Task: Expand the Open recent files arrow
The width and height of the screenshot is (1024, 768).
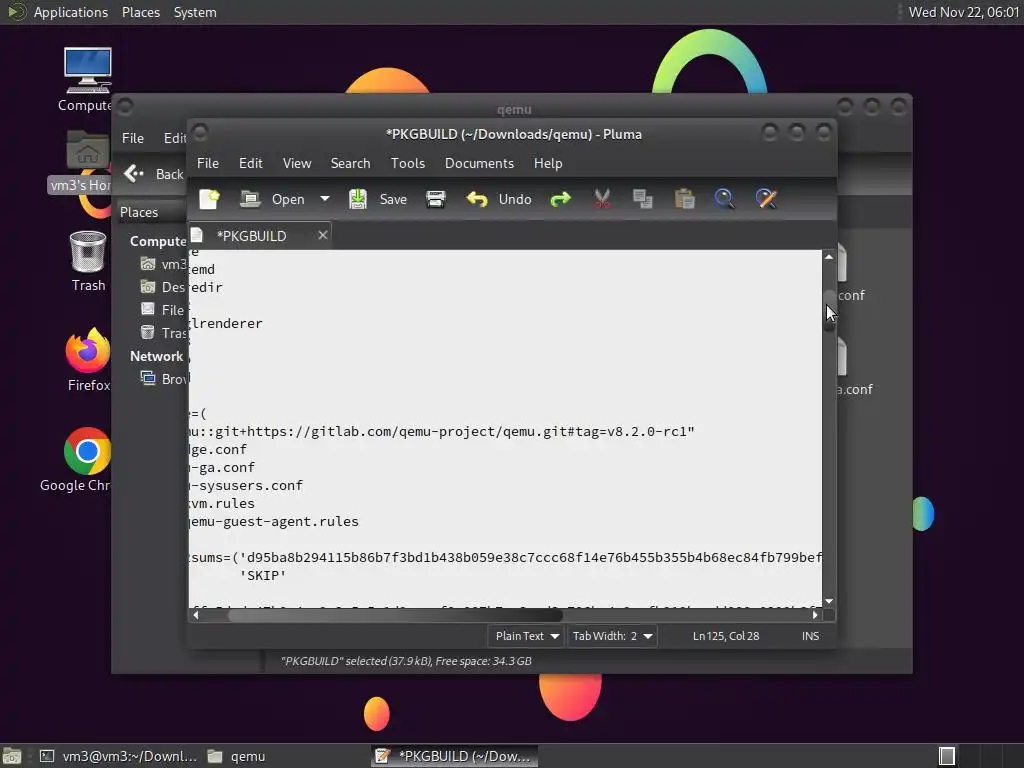Action: coord(325,199)
